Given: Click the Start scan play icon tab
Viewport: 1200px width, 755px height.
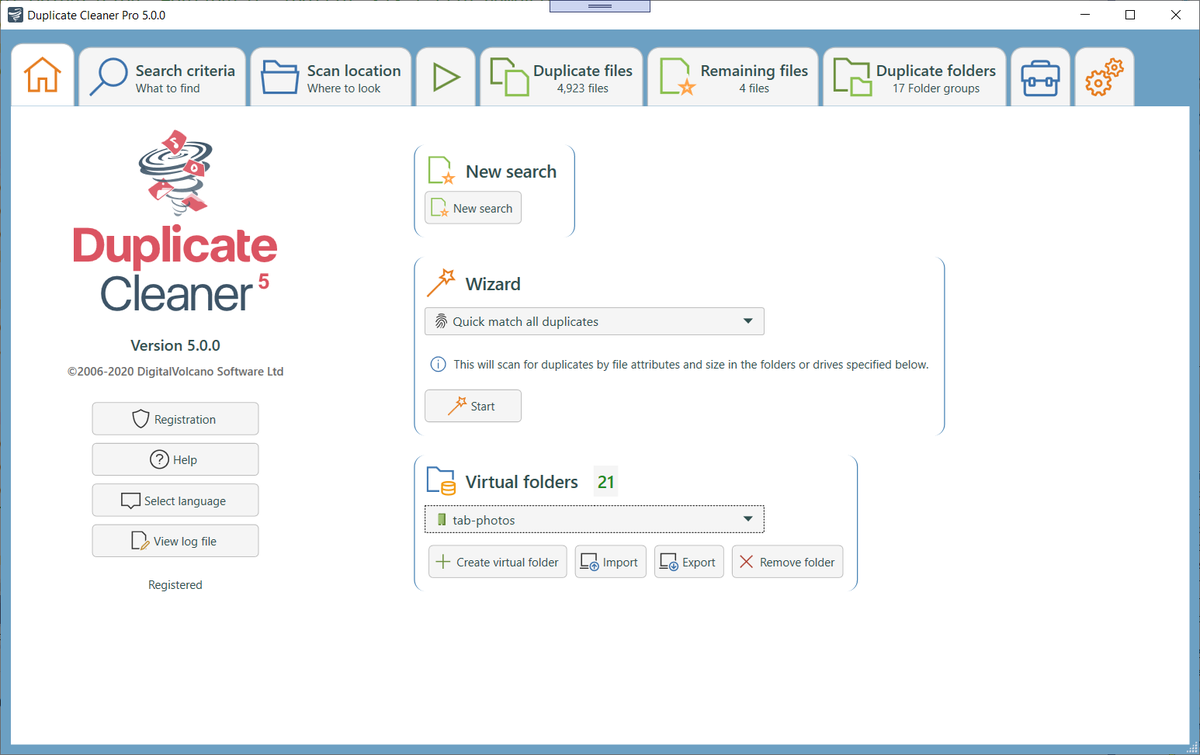Looking at the screenshot, I should click(x=446, y=77).
